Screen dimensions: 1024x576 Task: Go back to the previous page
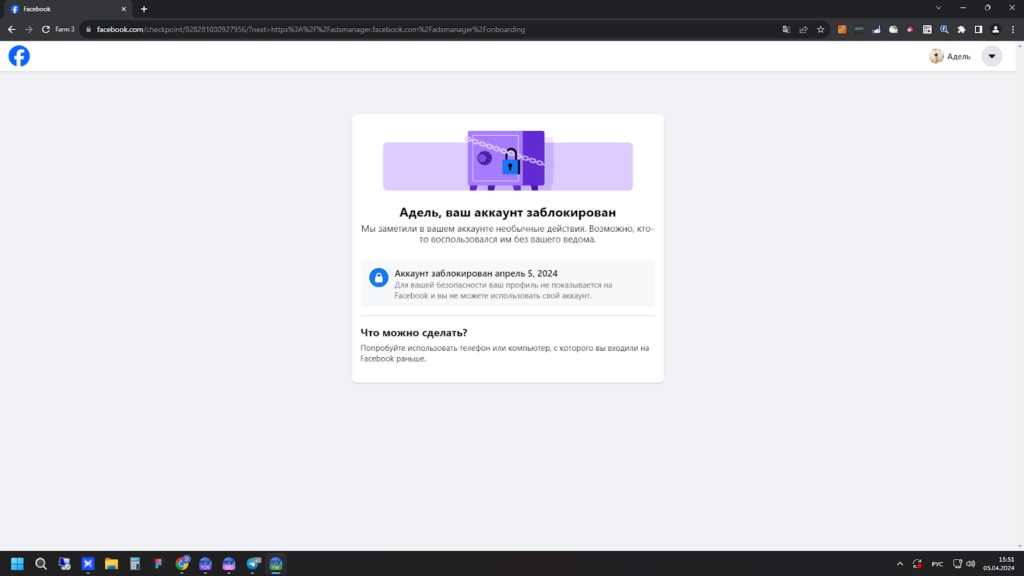point(11,29)
